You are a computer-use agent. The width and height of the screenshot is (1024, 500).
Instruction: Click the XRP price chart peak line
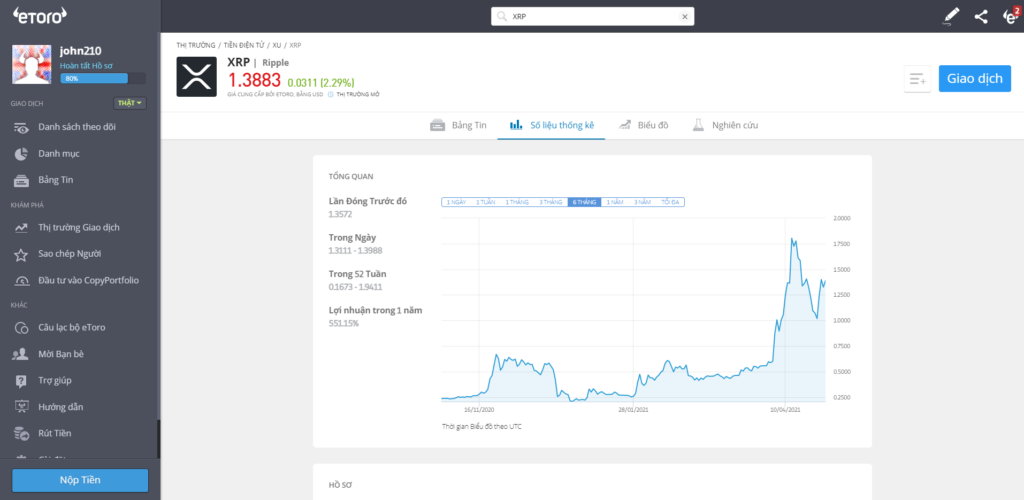[x=792, y=239]
